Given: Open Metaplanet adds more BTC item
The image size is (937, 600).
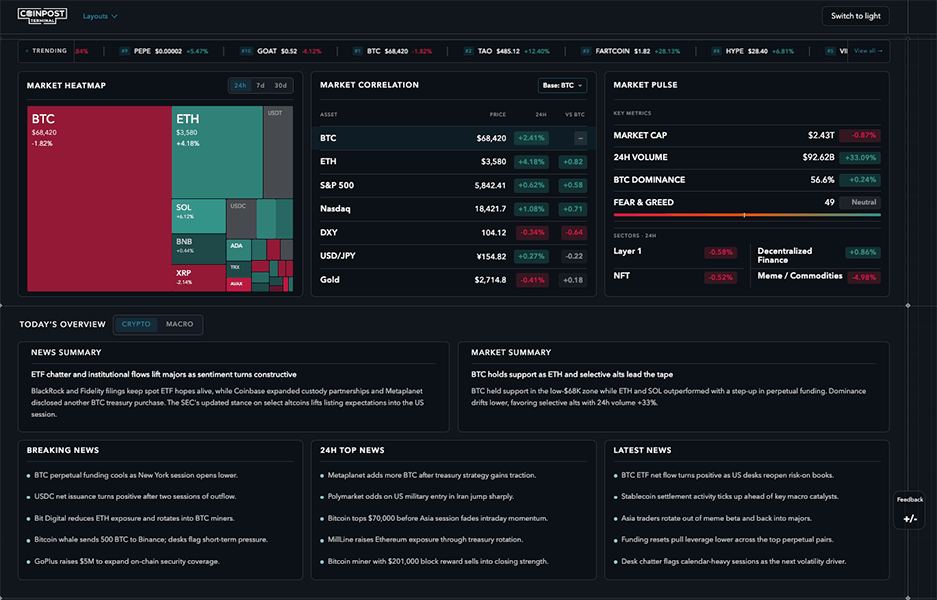Looking at the screenshot, I should [431, 475].
